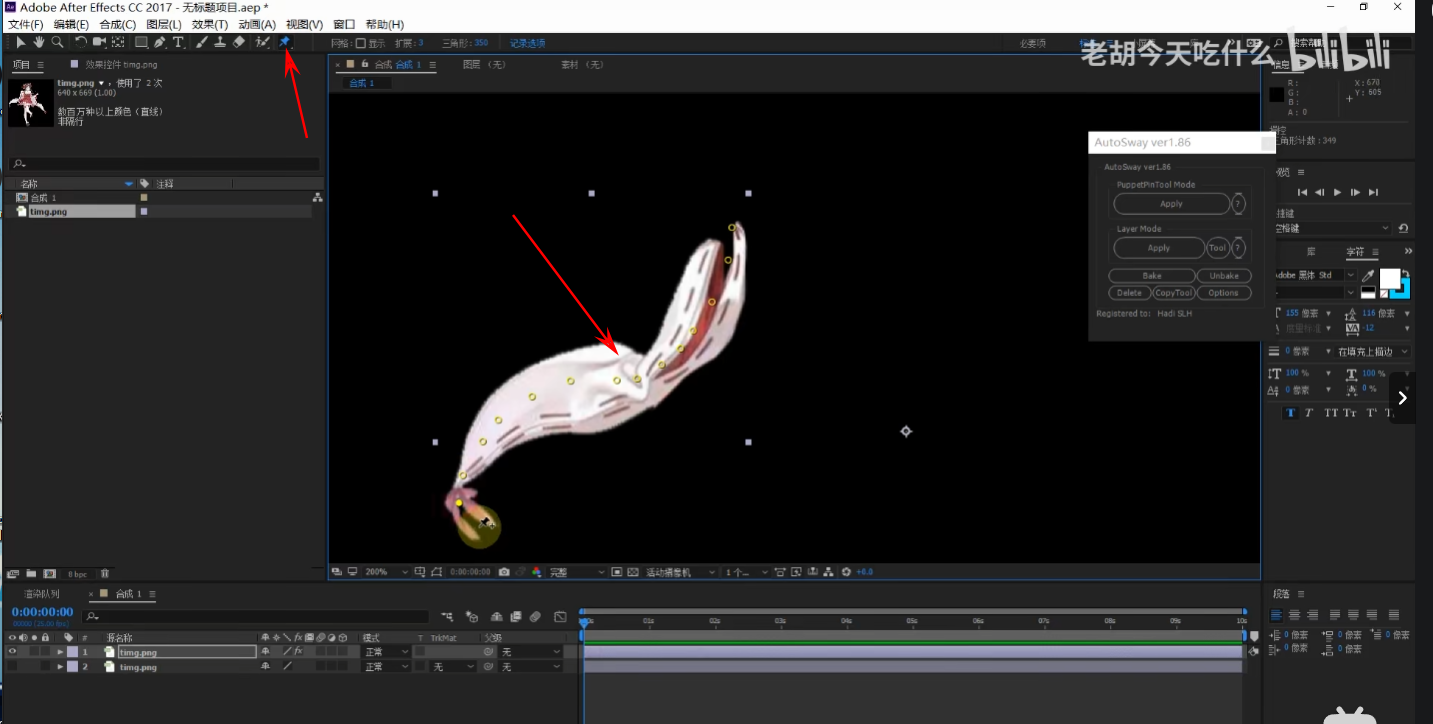Click the create new folder icon in Project panel

(31, 574)
